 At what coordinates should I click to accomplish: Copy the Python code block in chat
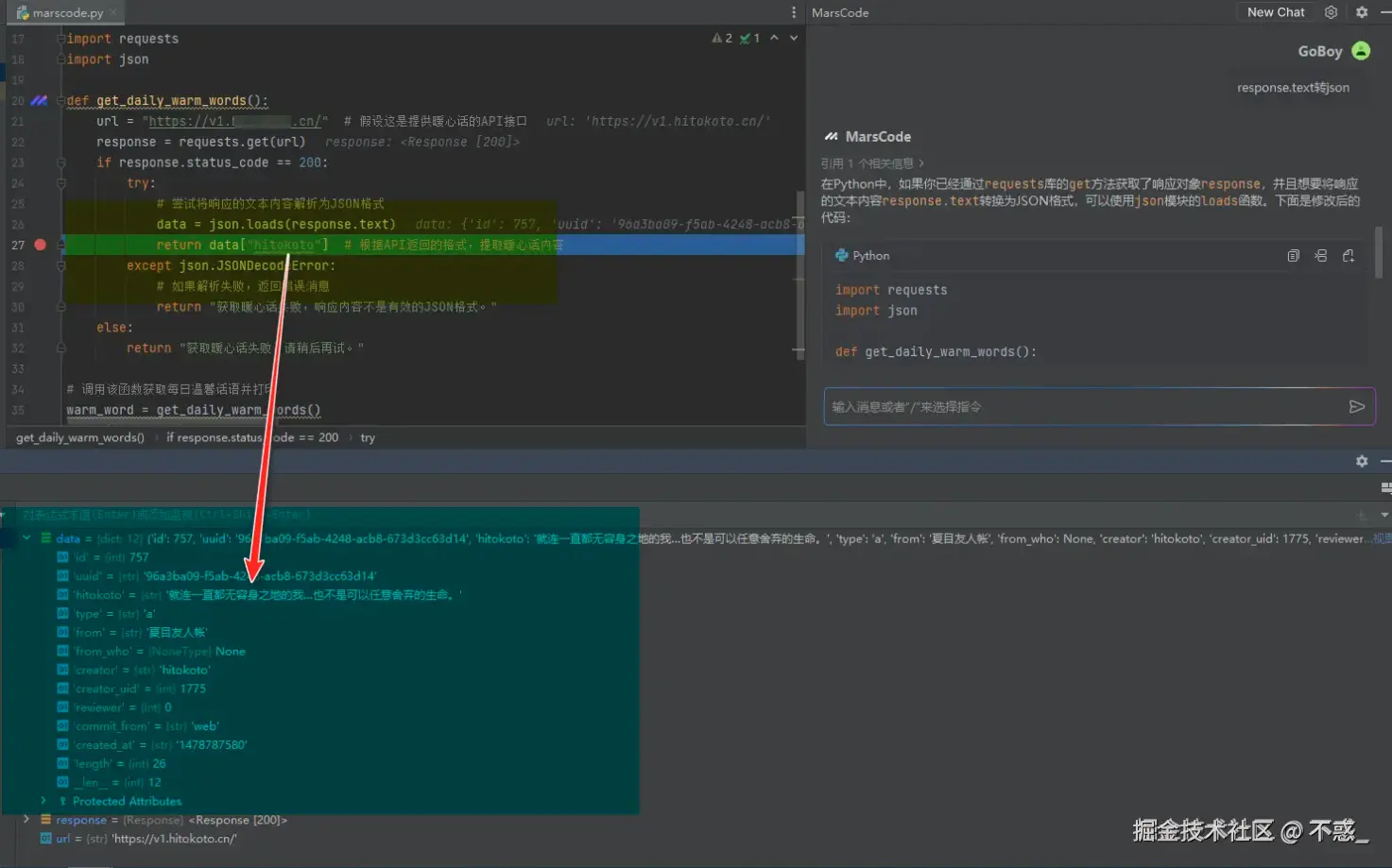[x=1293, y=256]
